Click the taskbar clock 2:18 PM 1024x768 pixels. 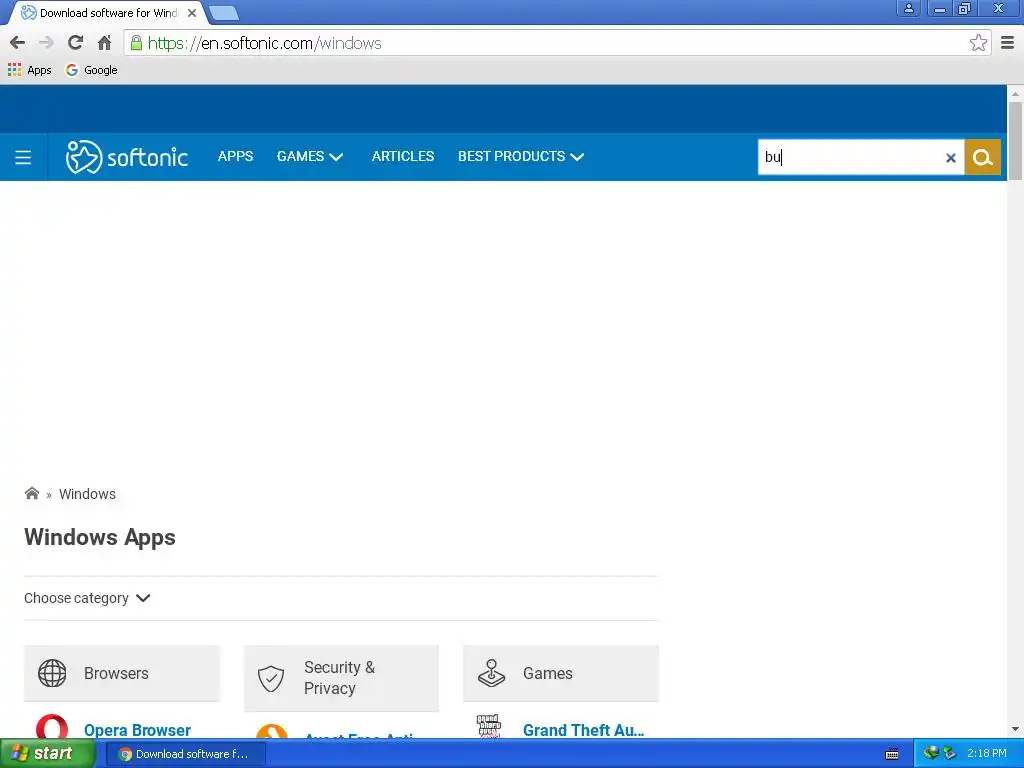(986, 753)
